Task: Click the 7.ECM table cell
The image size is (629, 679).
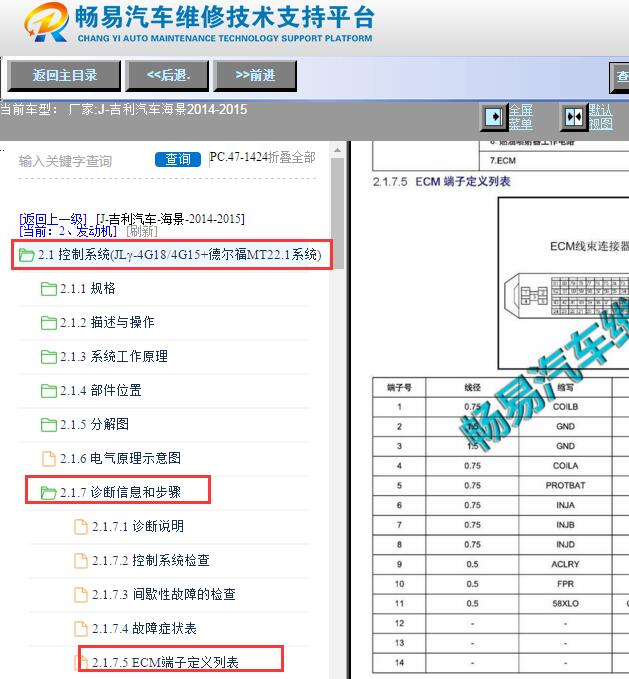Action: (x=554, y=161)
